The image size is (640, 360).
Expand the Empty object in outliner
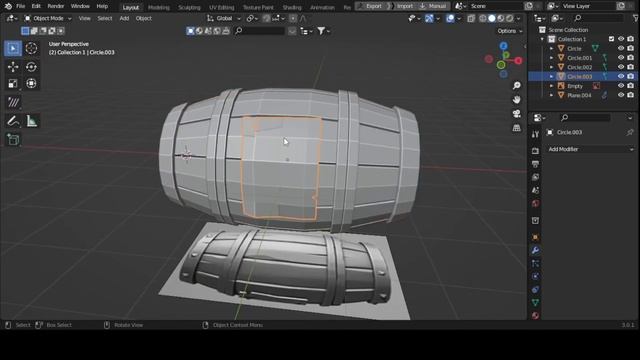pos(551,86)
